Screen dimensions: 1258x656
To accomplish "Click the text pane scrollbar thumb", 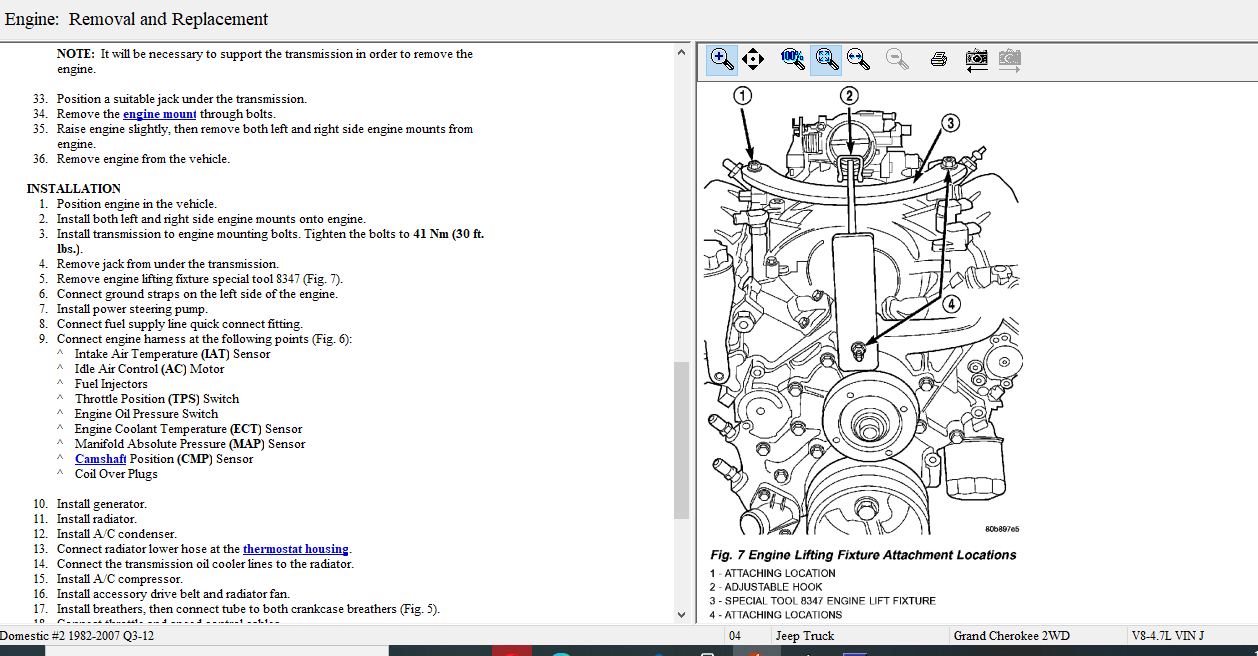I will (x=682, y=440).
